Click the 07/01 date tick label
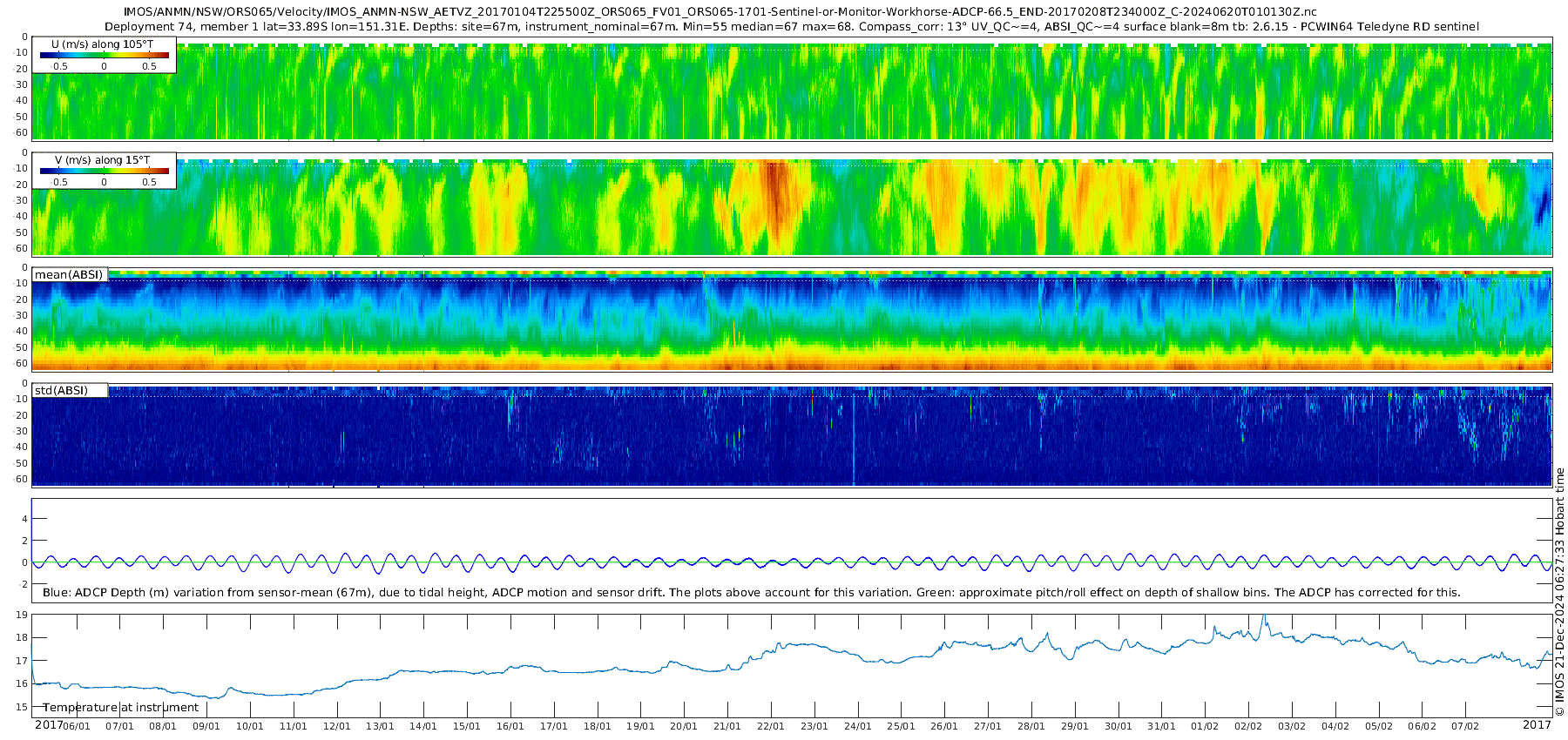Screen dimensions: 1568x740 click(119, 727)
